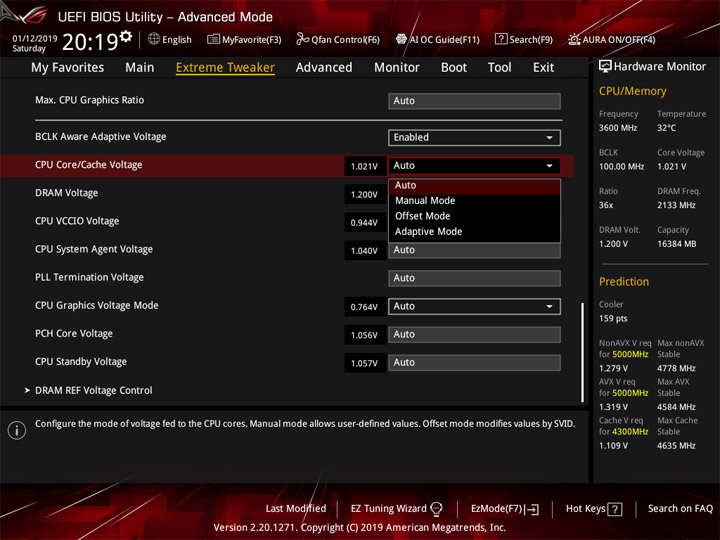Go to the Monitor tab

click(397, 68)
